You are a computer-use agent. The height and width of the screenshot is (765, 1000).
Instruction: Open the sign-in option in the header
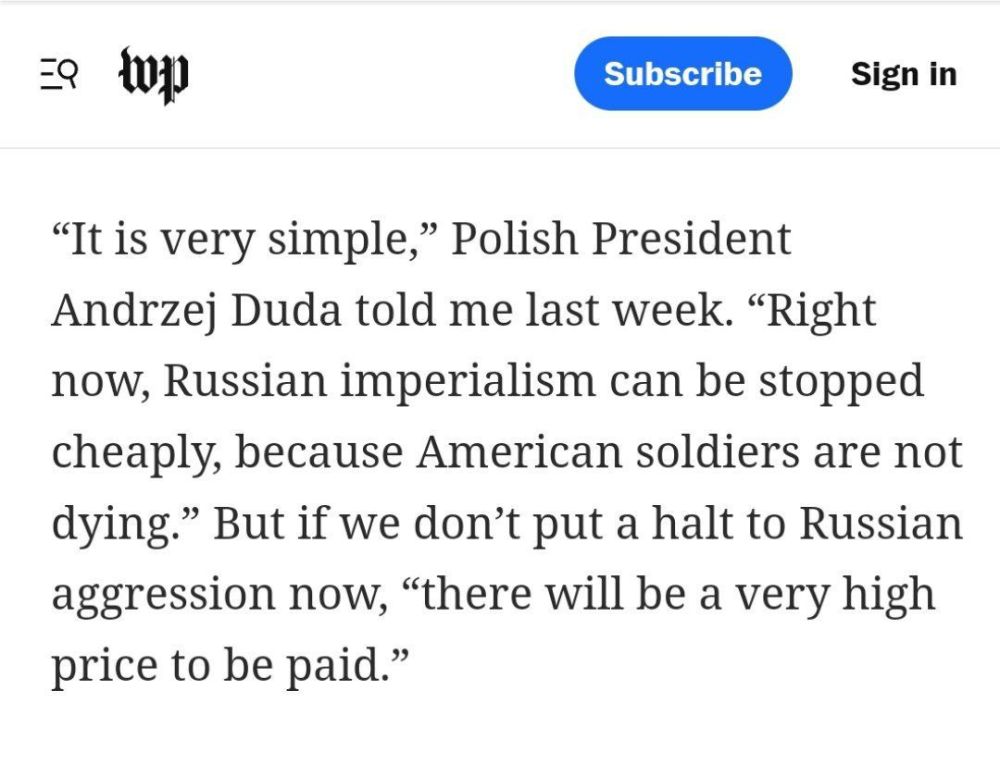(x=903, y=74)
